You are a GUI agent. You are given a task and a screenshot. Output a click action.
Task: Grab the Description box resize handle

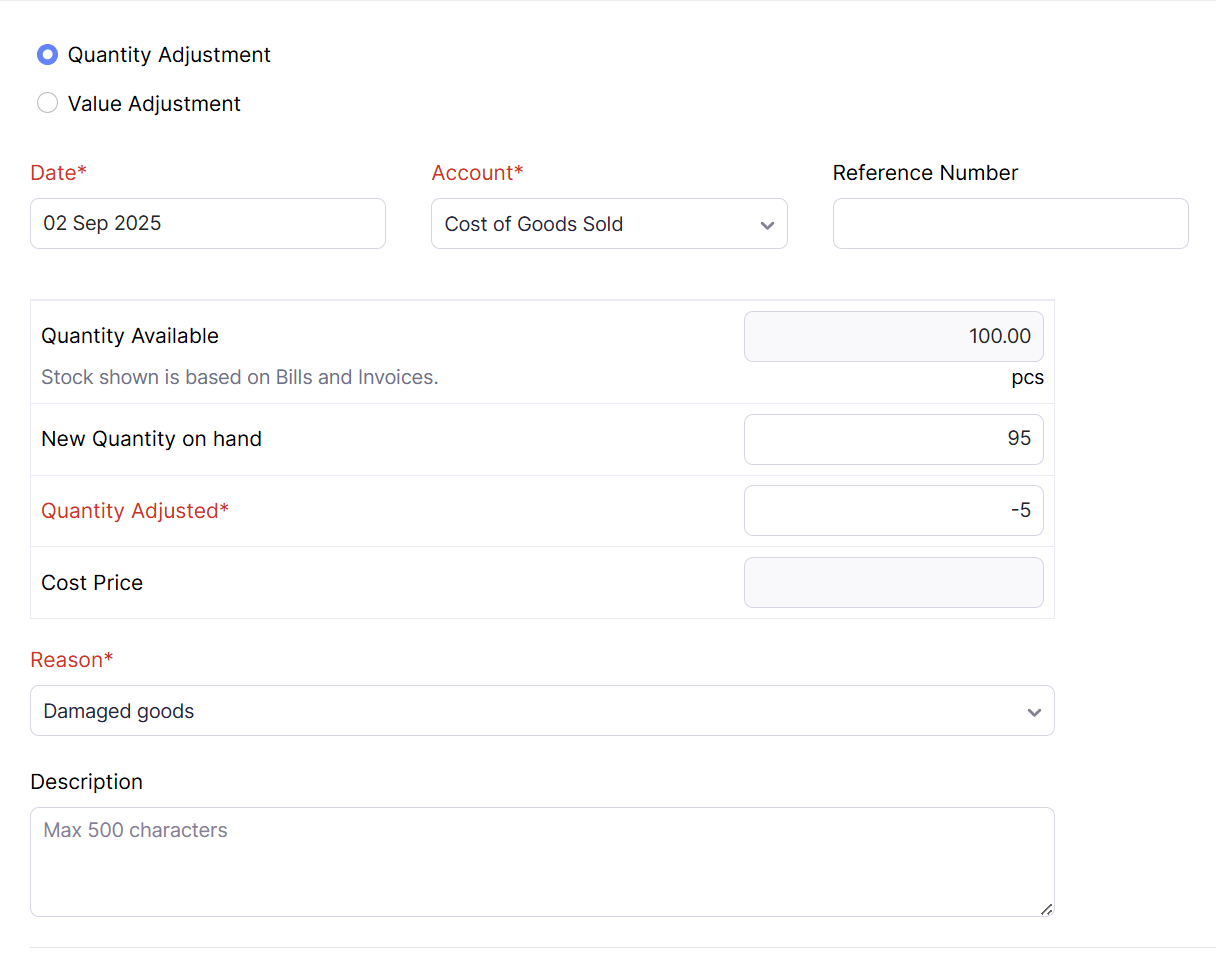[x=1046, y=909]
